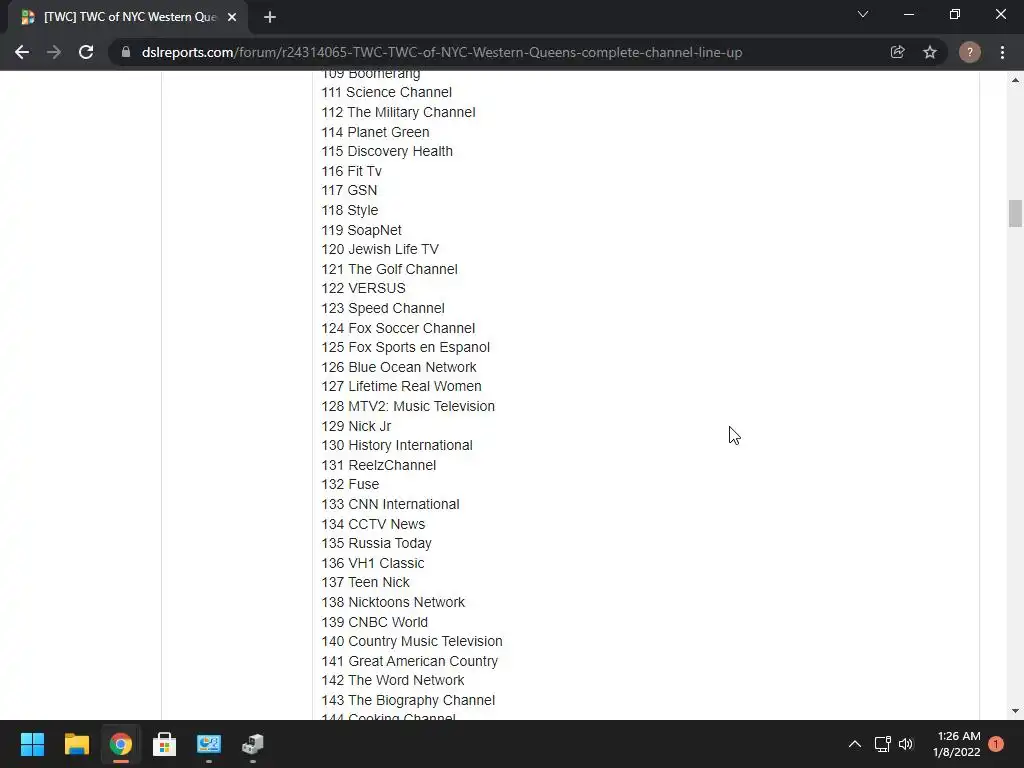Open the Chrome profile avatar

(x=970, y=52)
